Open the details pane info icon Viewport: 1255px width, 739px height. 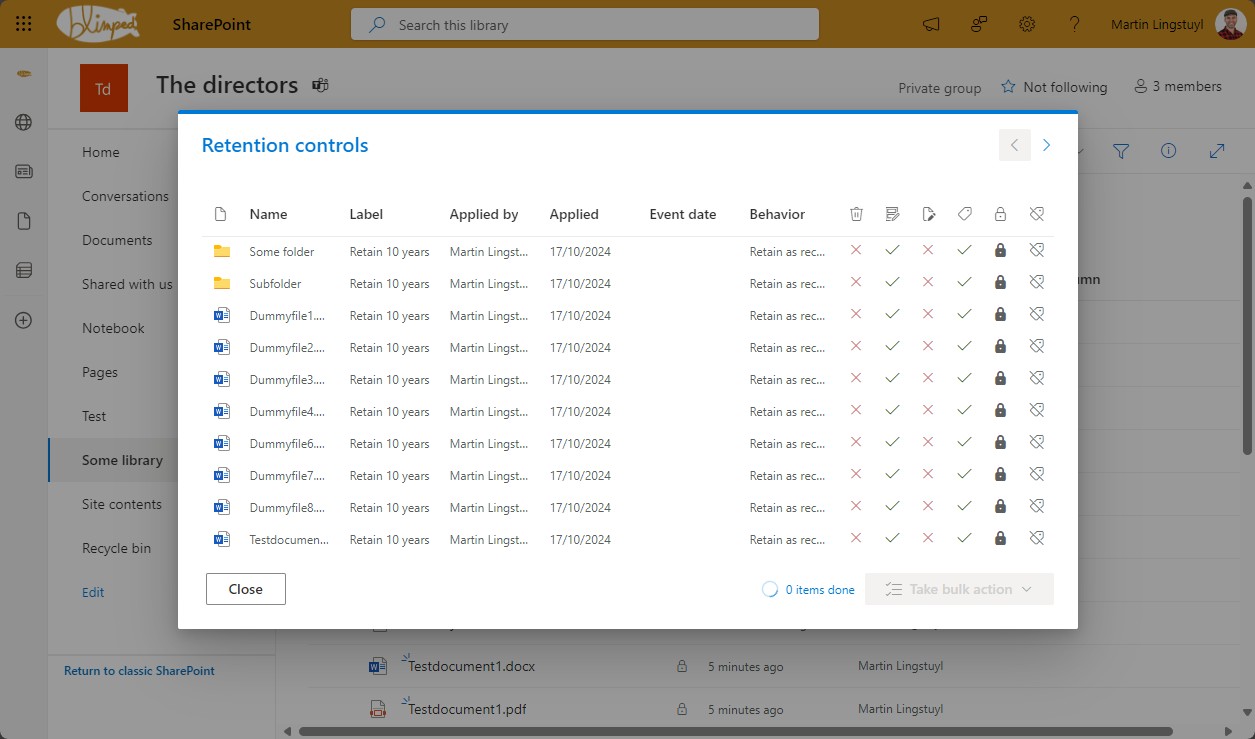(x=1169, y=151)
